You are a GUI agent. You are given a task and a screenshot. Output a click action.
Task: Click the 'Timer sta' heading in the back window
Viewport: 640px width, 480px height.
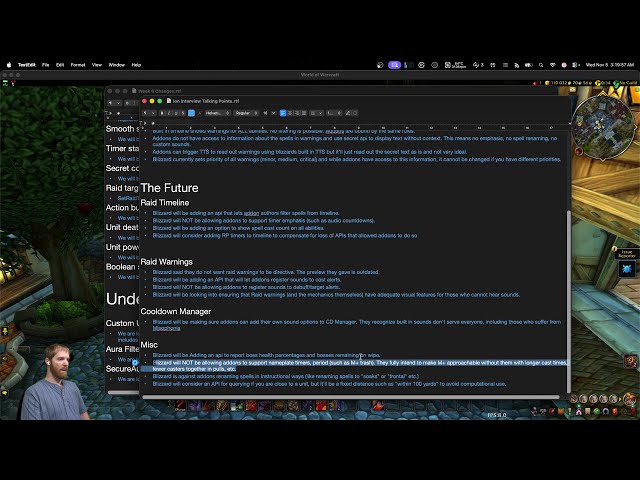(122, 149)
